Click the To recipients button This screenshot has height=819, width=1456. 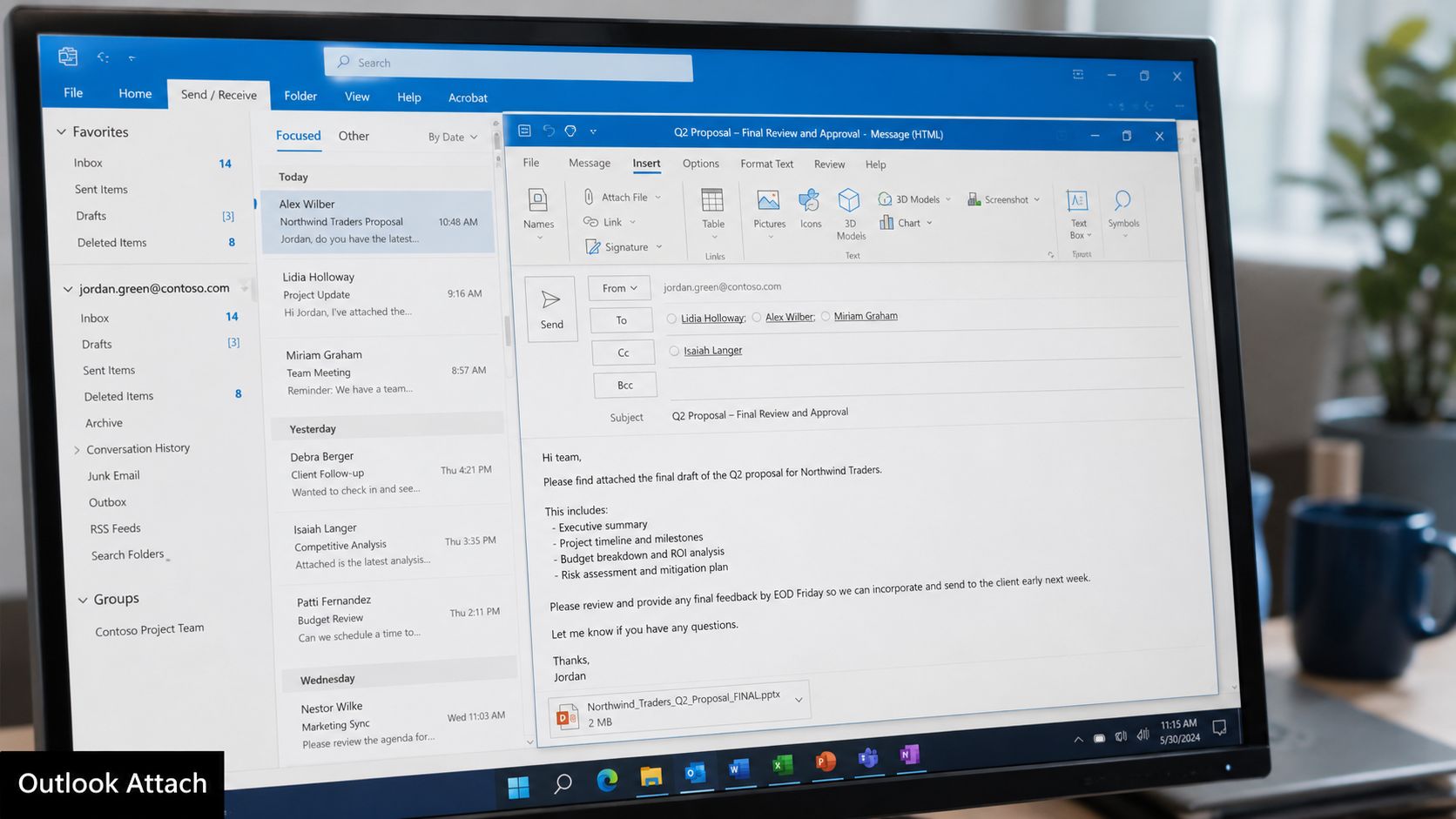pos(621,320)
